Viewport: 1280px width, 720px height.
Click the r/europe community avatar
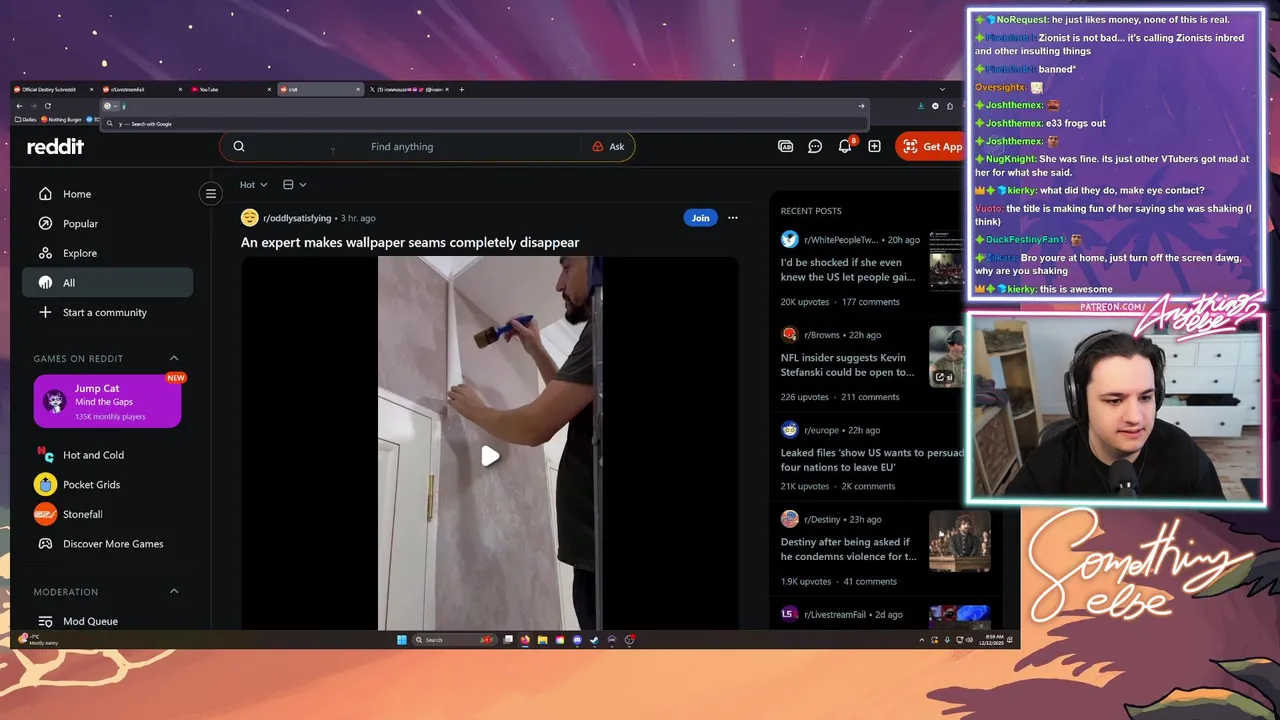point(790,430)
